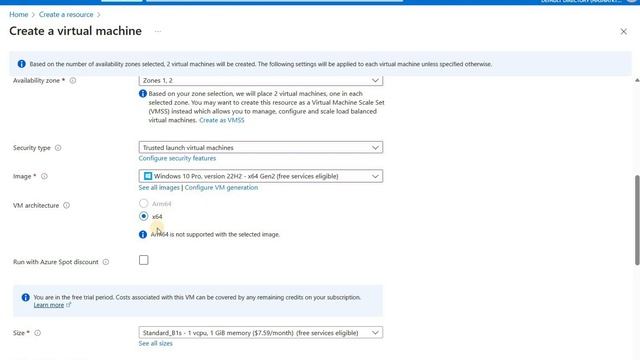Click the scroll up arrow on scrollbar

pyautogui.click(x=637, y=80)
